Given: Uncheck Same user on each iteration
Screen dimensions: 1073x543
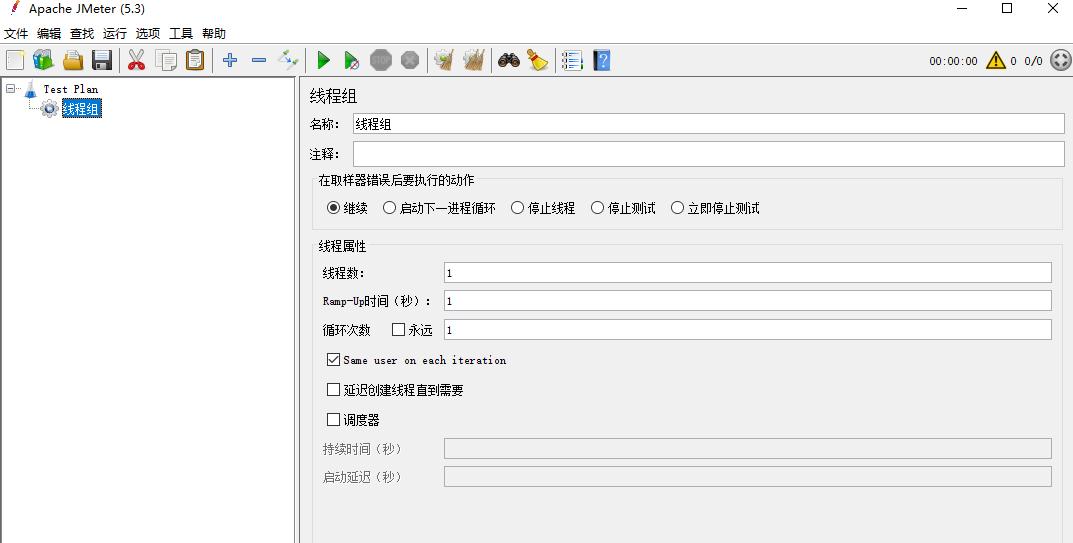Looking at the screenshot, I should [x=333, y=359].
